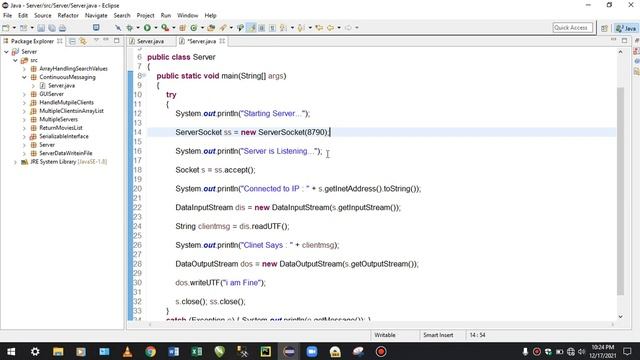
Task: Toggle Mark Occurrences highlighted button
Action: 251,28
